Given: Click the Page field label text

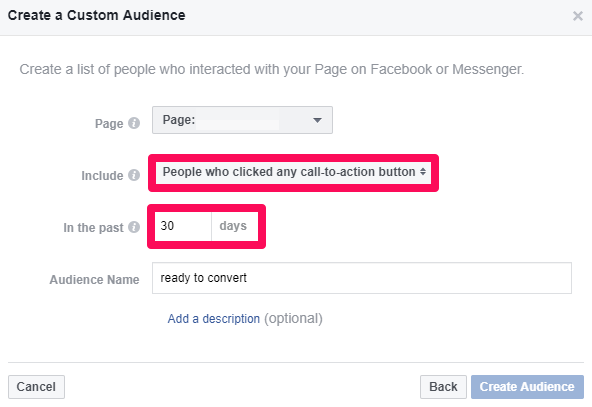Looking at the screenshot, I should point(109,124).
